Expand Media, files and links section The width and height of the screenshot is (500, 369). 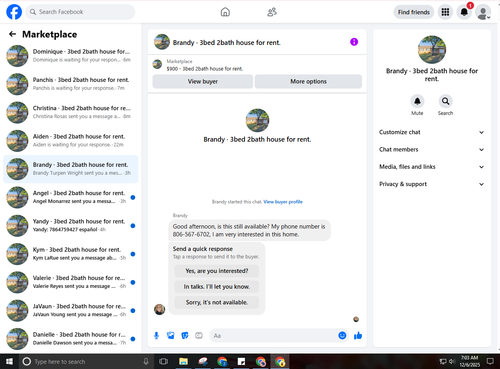[432, 167]
